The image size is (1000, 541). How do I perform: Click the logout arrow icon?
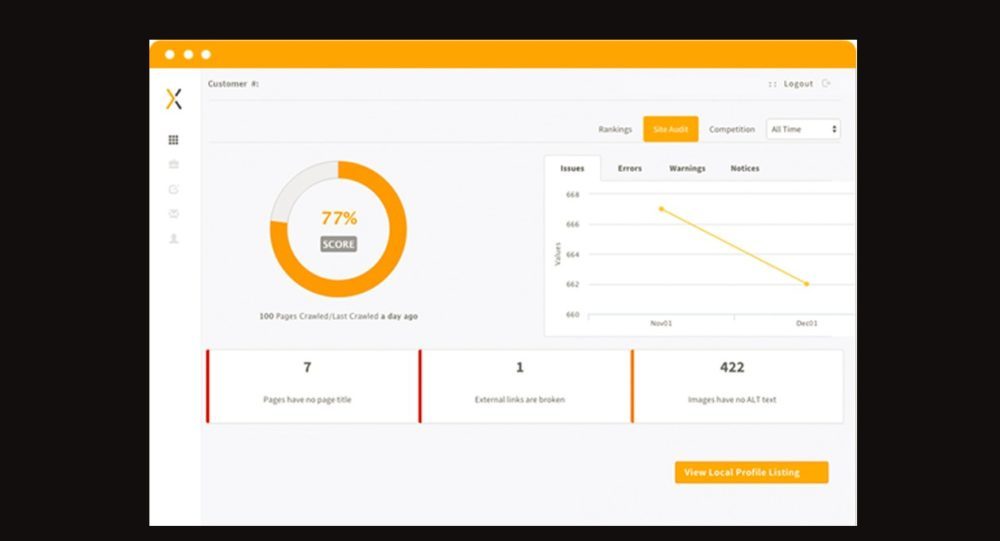click(826, 84)
